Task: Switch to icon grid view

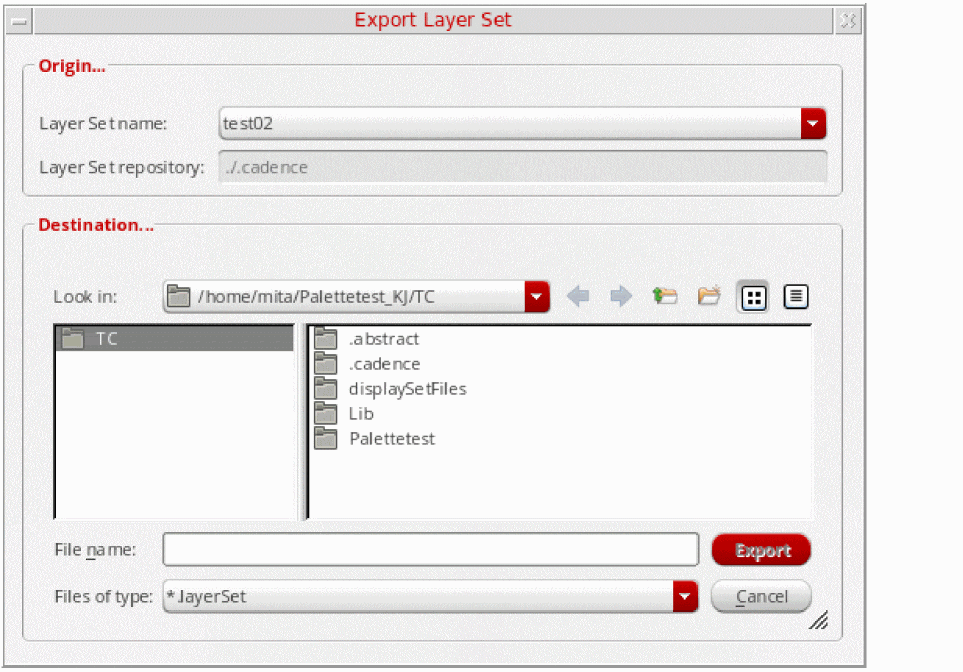Action: click(x=754, y=298)
